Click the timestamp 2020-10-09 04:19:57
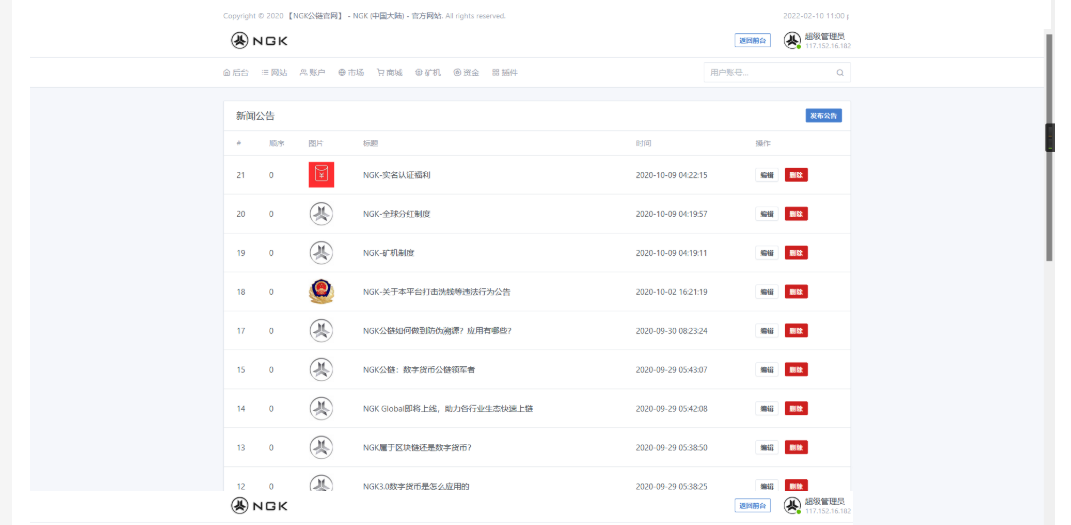Image resolution: width=1071 pixels, height=525 pixels. (x=671, y=214)
